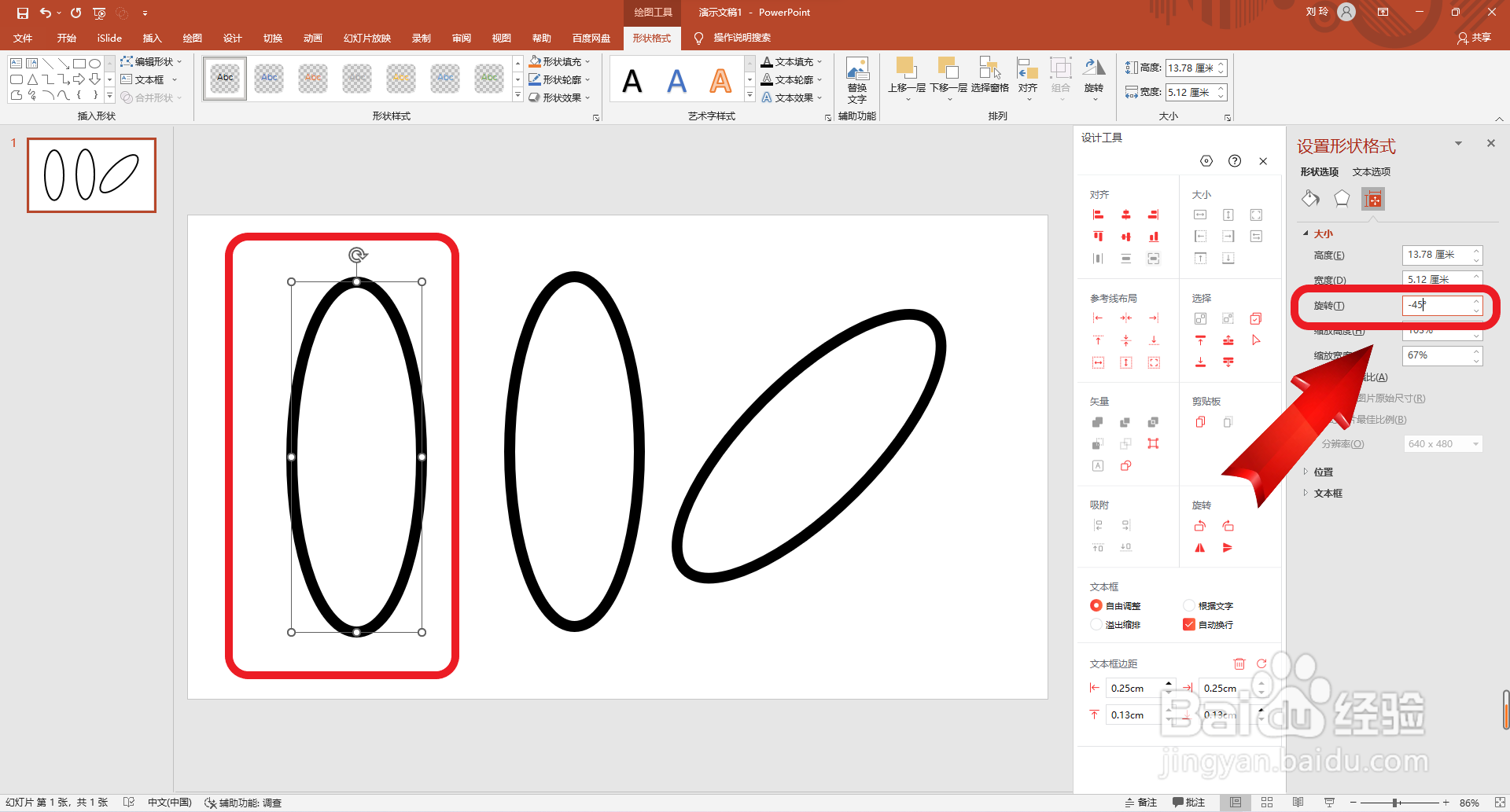Open the 形状轮廓 dropdown
This screenshot has height=812, width=1510.
tap(559, 79)
